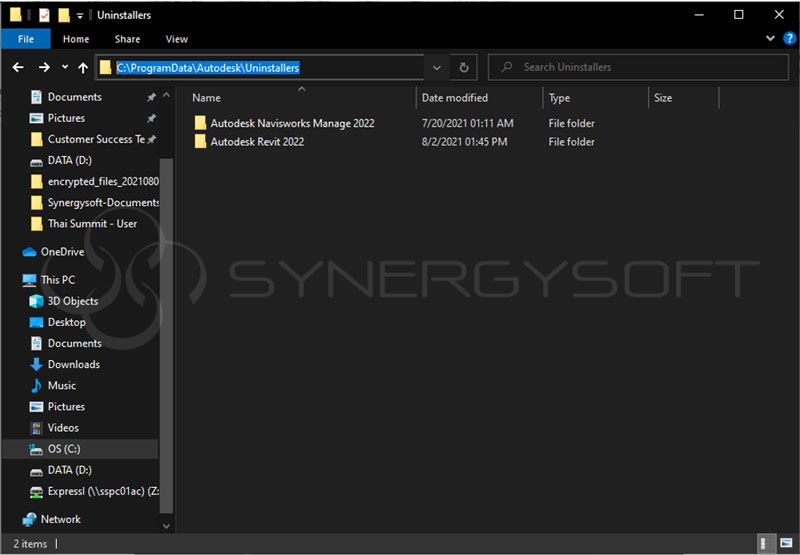Click the Properties quick access icon
Viewport: 800px width, 555px height.
pyautogui.click(x=44, y=15)
